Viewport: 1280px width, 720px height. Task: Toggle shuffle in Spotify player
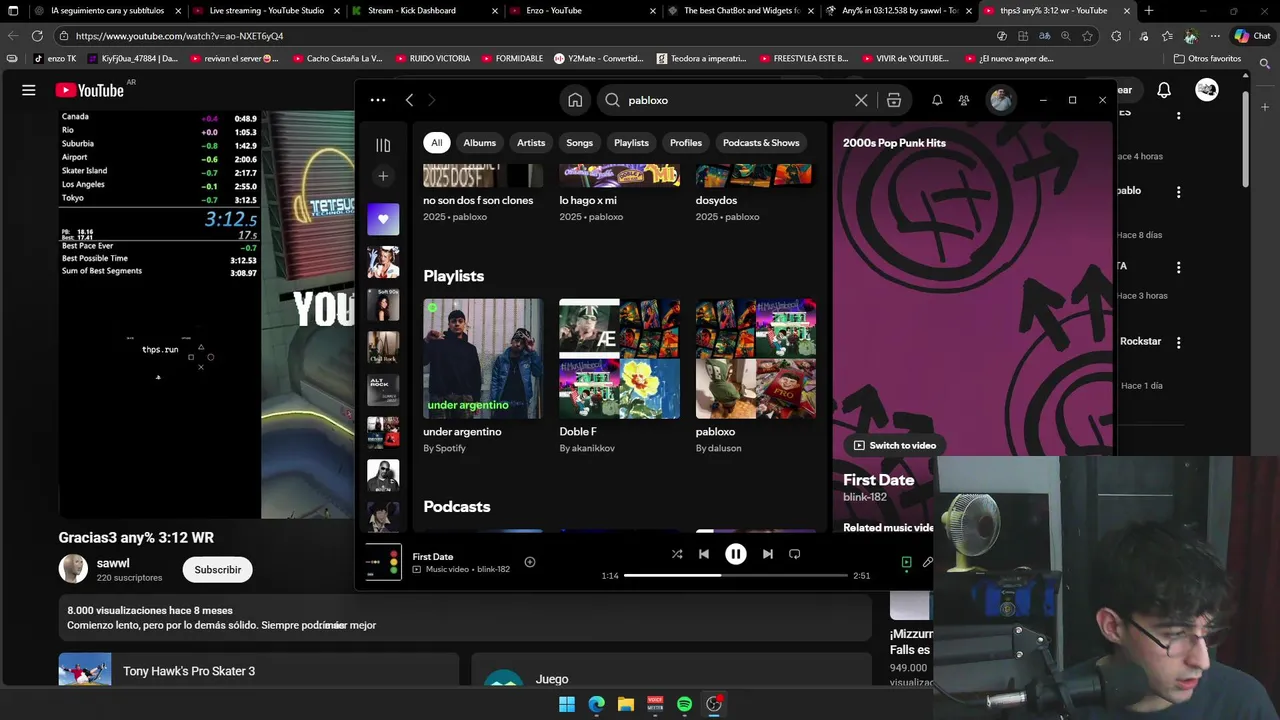[677, 554]
